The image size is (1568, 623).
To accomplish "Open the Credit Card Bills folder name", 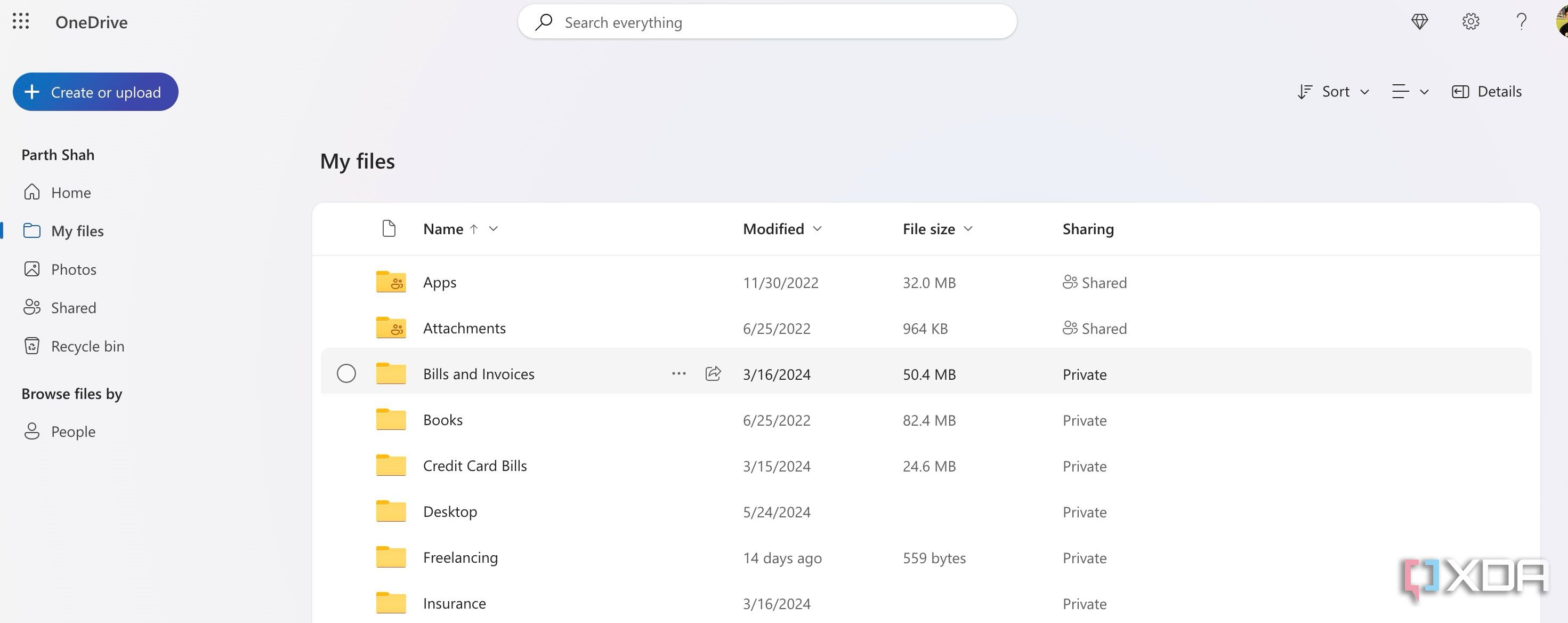I will [475, 466].
